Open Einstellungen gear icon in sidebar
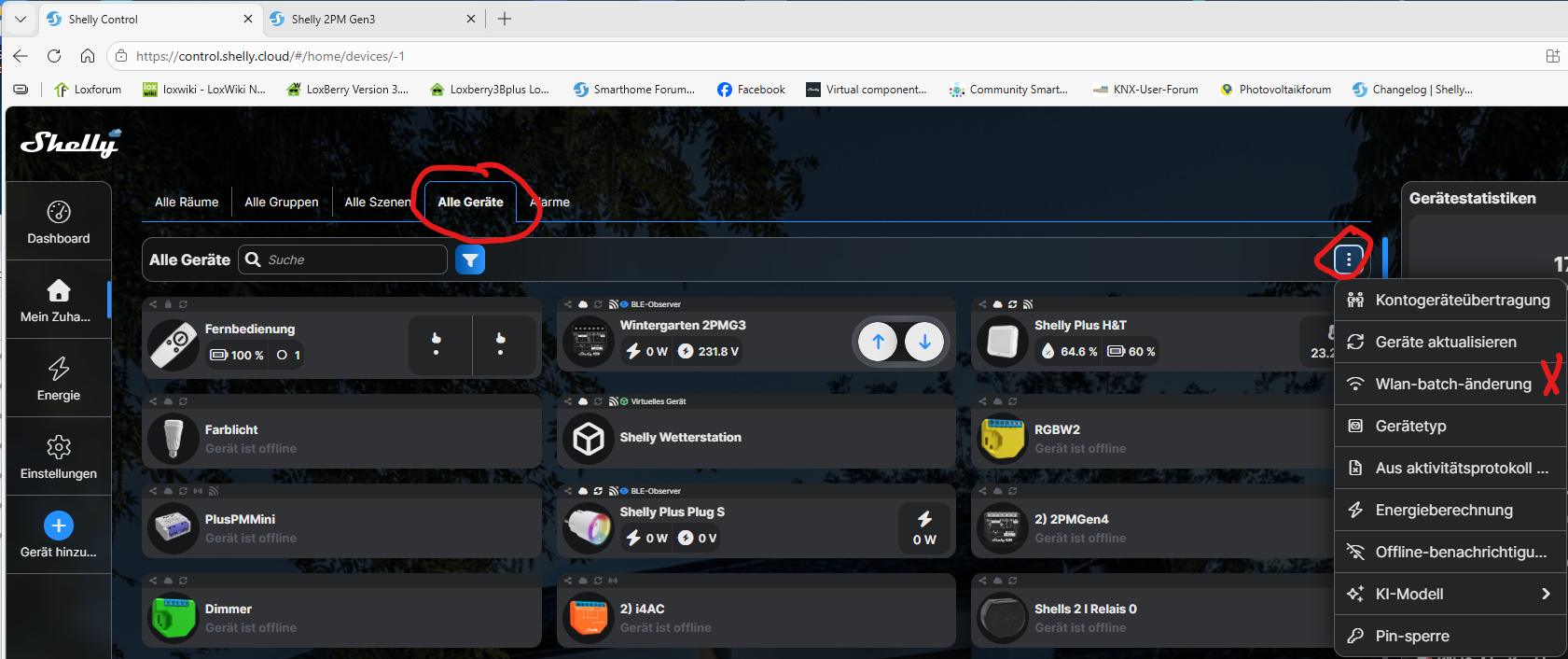 pos(59,447)
